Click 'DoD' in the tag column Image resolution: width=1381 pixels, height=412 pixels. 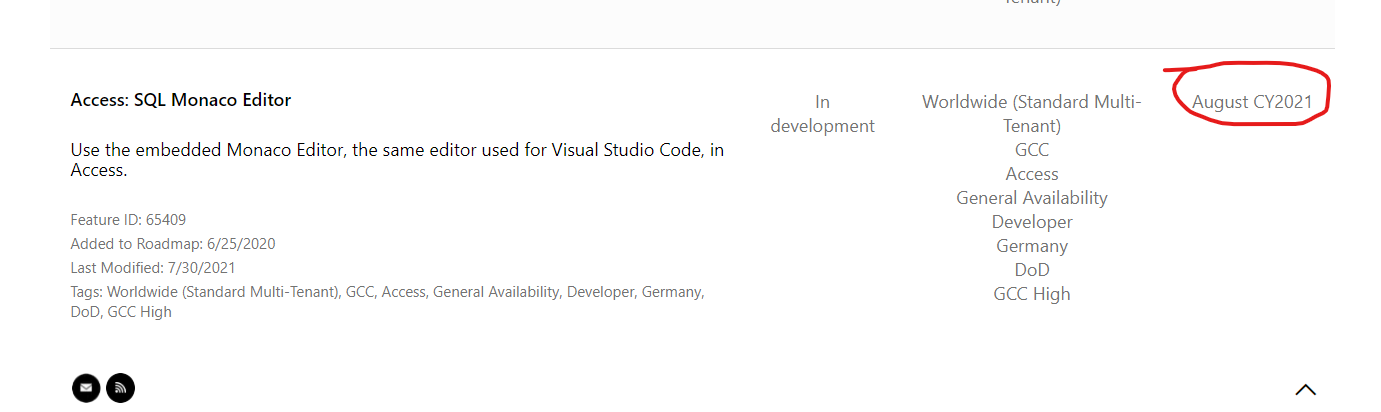(1032, 270)
